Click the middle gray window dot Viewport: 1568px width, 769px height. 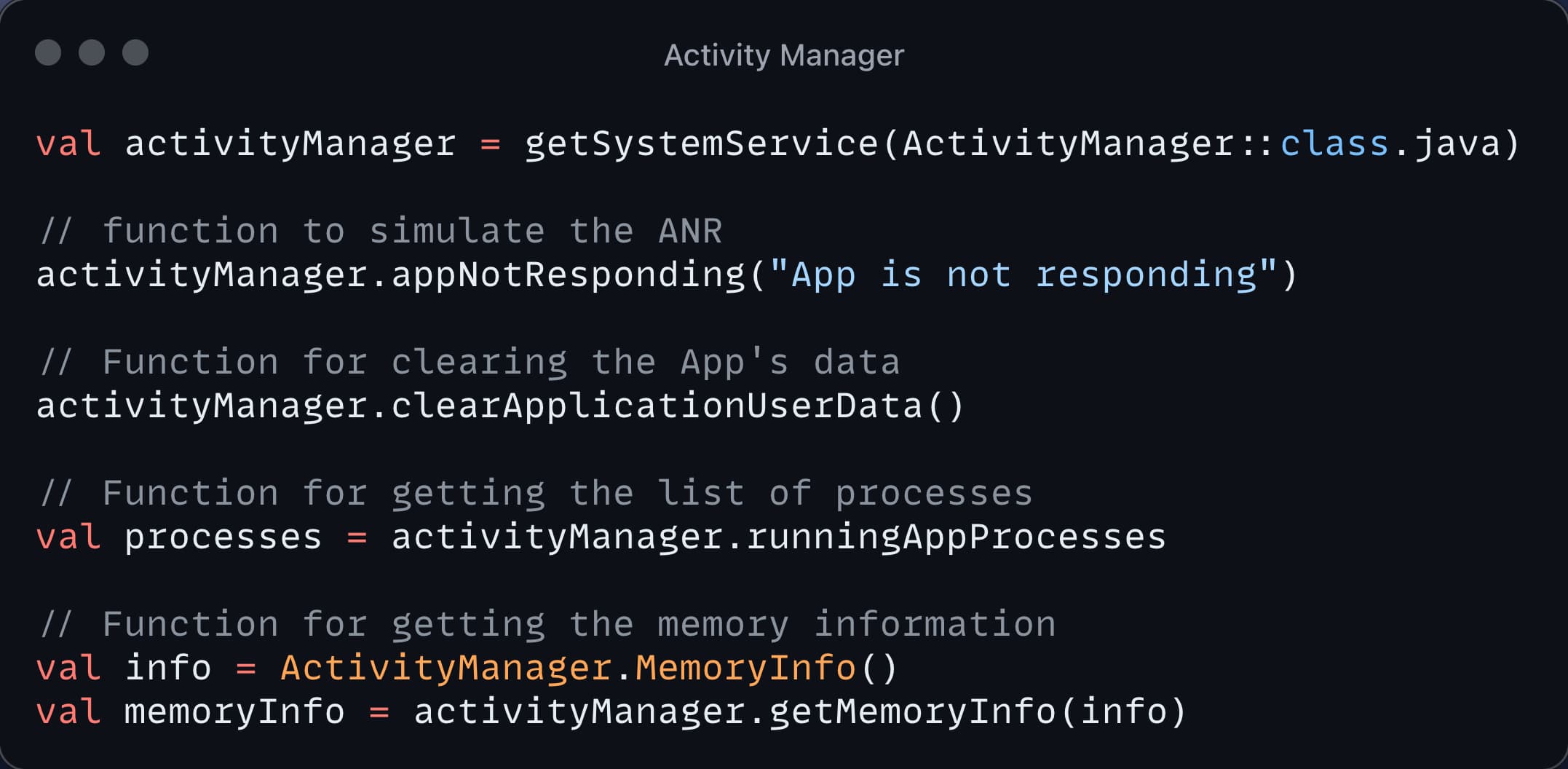(x=92, y=52)
